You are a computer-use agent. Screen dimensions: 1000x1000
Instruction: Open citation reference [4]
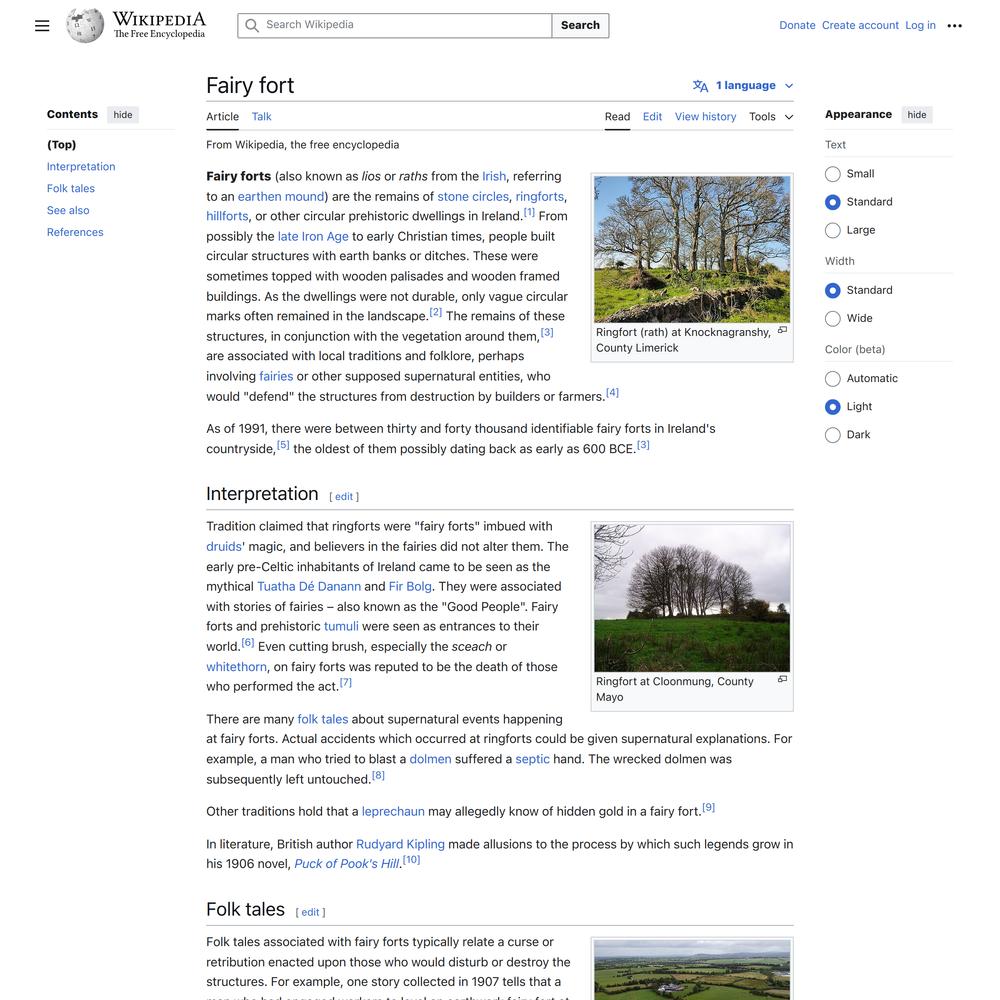[612, 393]
